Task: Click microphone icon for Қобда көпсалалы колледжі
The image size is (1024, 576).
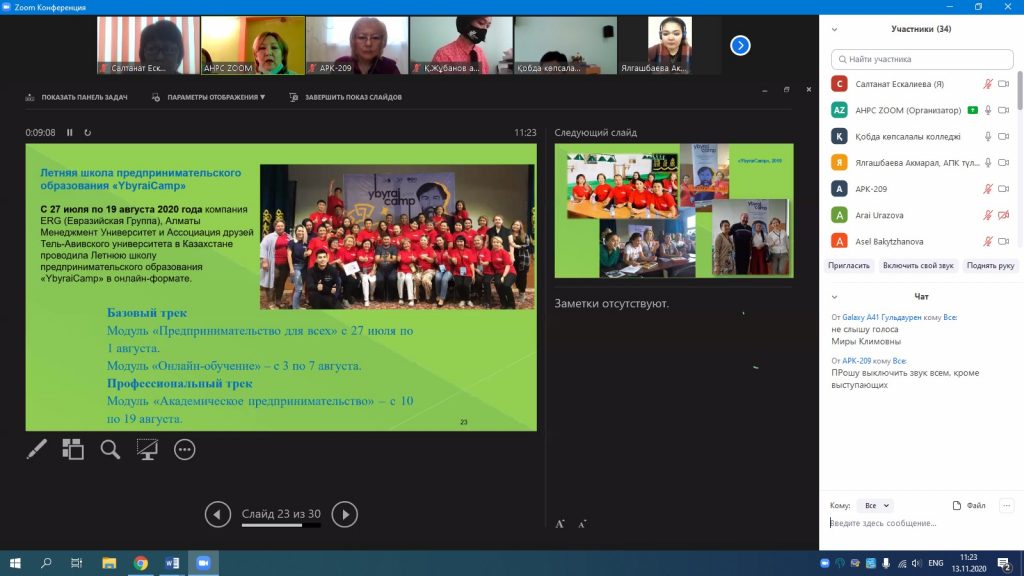Action: [988, 136]
